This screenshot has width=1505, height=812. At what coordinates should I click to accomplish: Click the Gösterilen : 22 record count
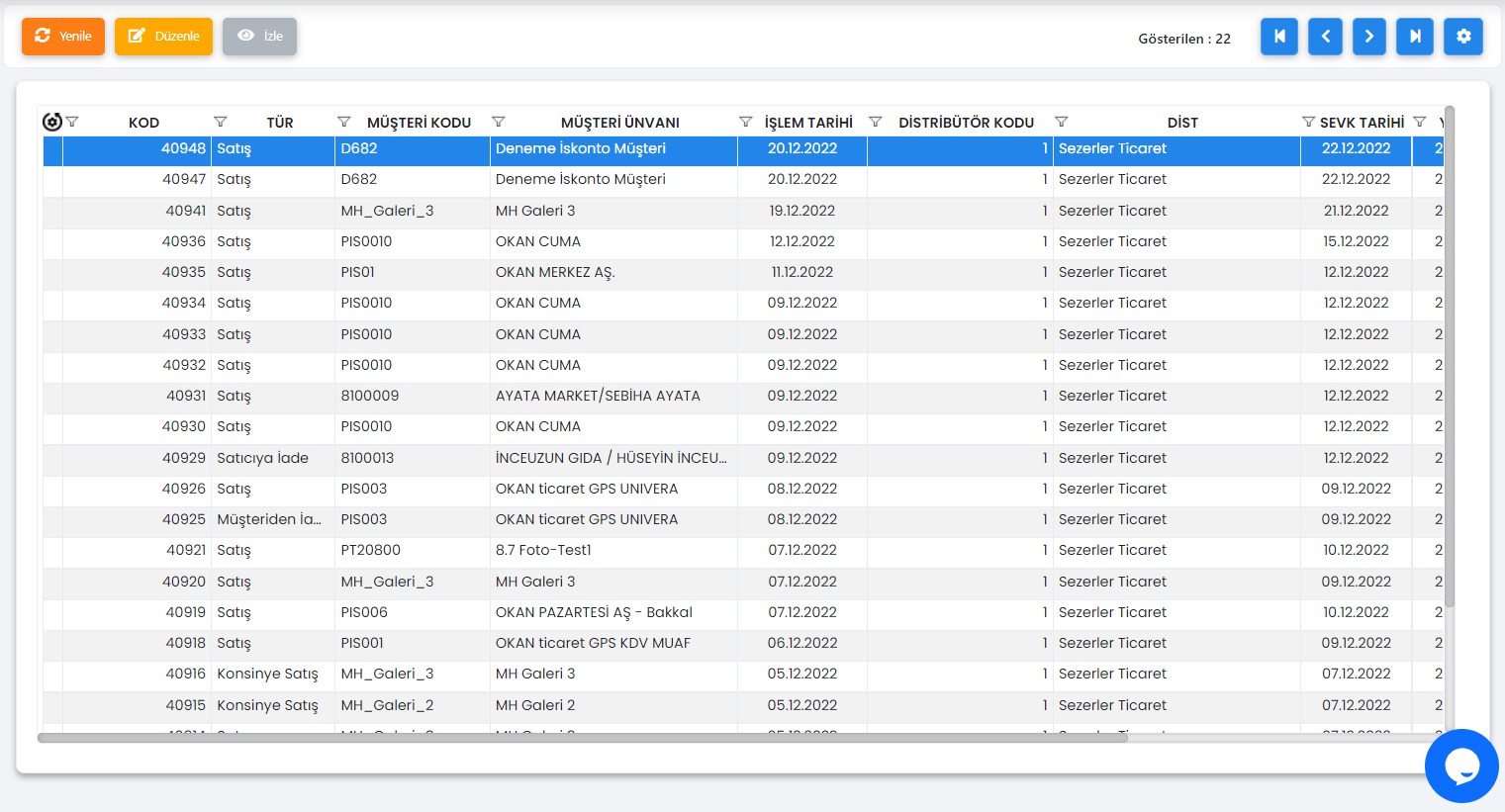coord(1184,39)
